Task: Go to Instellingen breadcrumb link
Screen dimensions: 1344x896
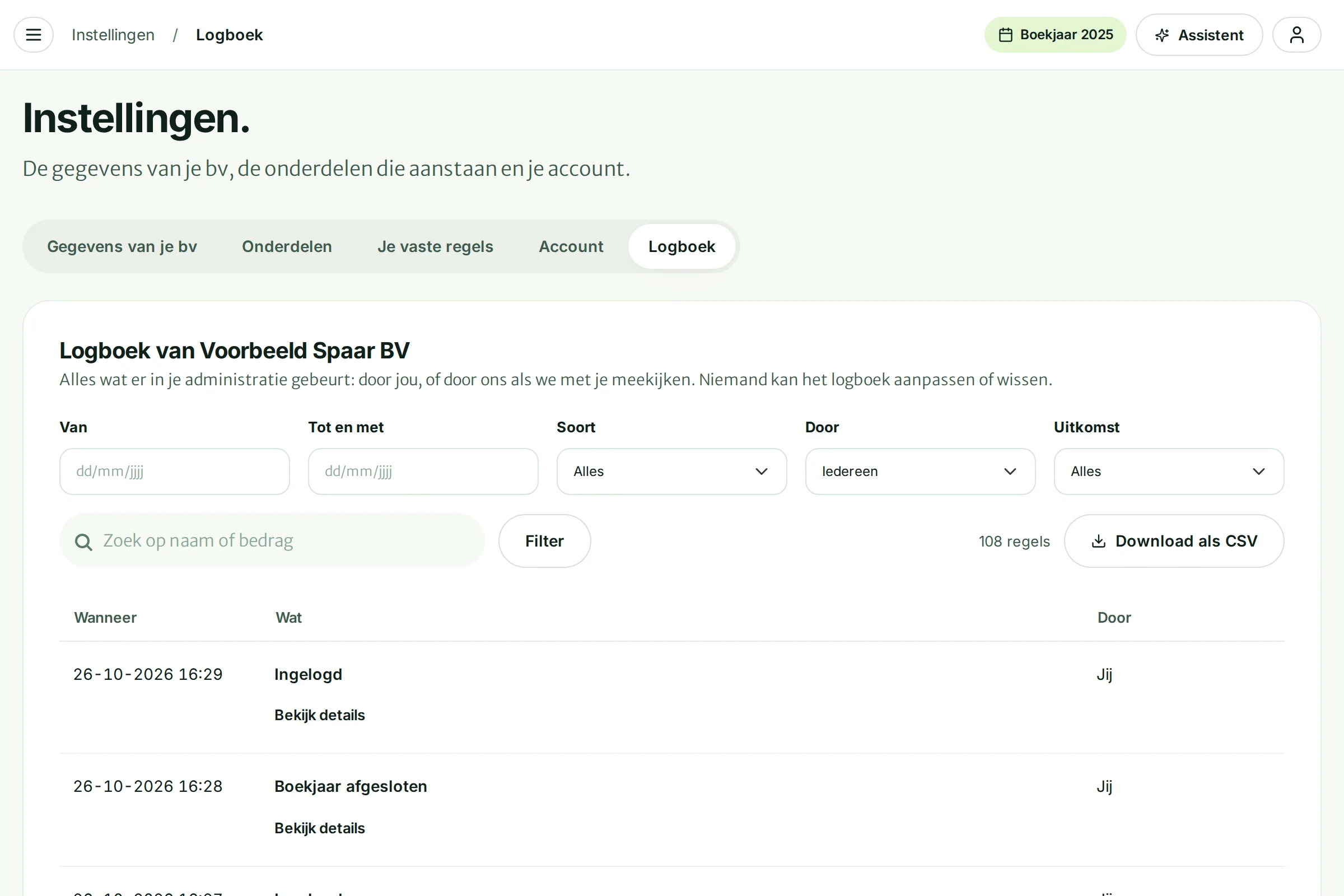Action: 113,35
